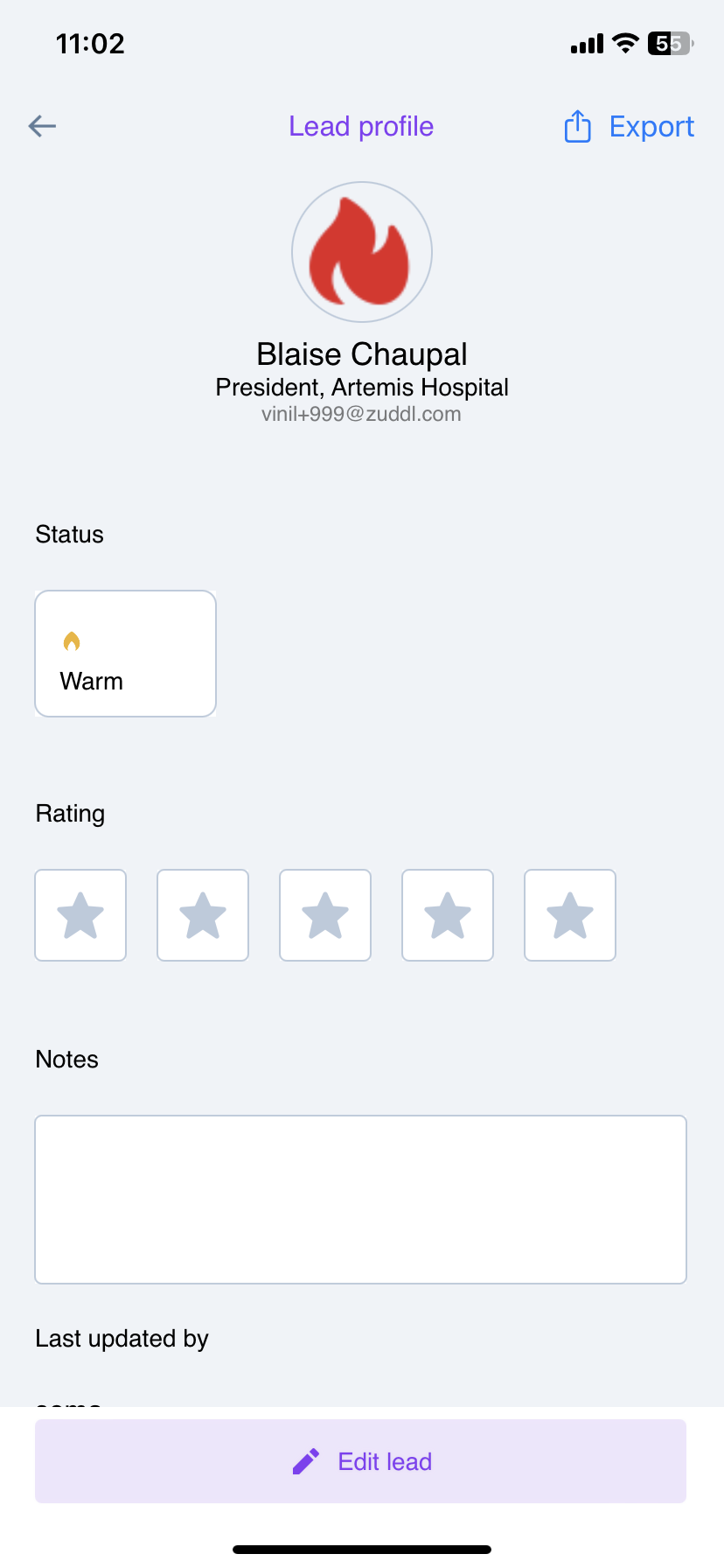Tap the small yellow flame icon
The image size is (724, 1568).
coord(72,642)
